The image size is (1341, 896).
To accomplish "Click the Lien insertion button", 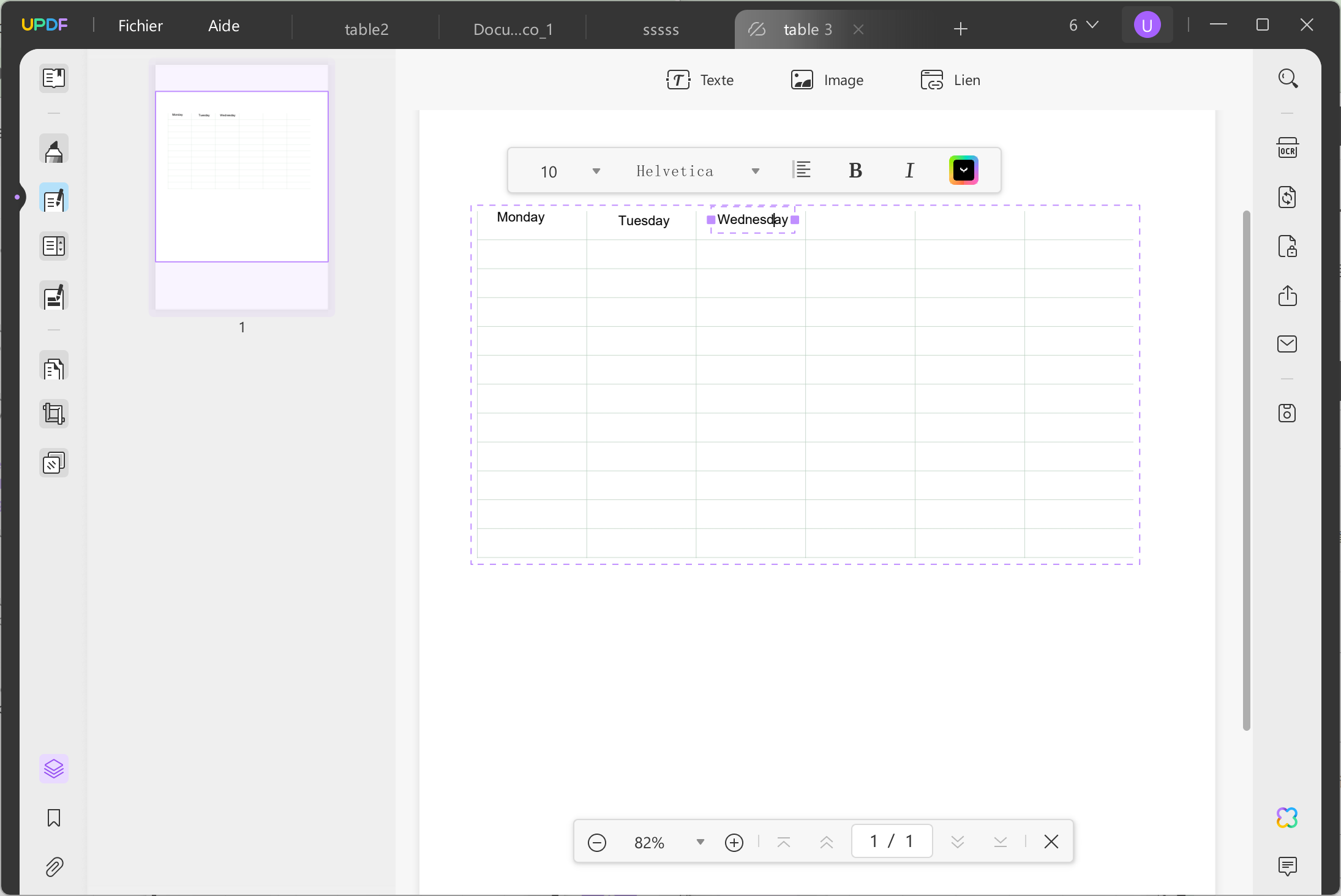I will click(951, 80).
